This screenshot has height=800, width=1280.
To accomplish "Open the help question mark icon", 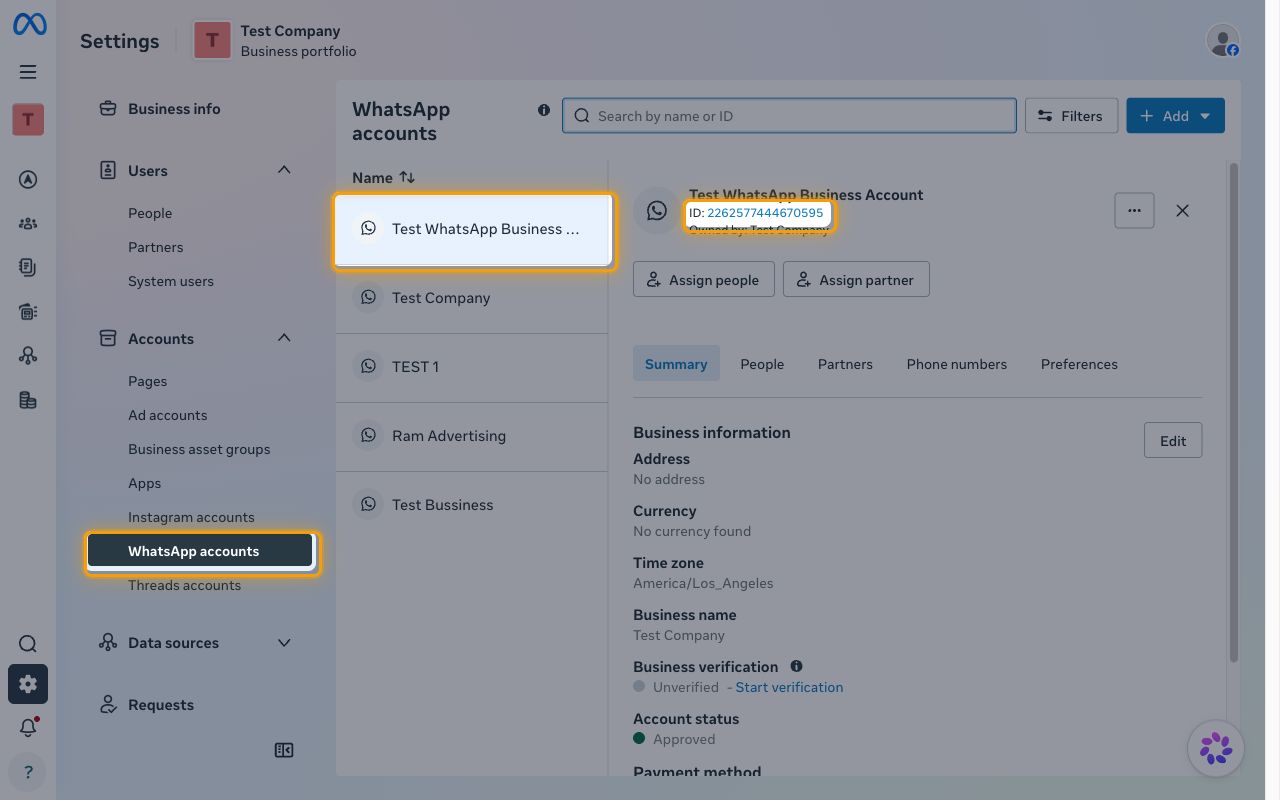I will [28, 772].
